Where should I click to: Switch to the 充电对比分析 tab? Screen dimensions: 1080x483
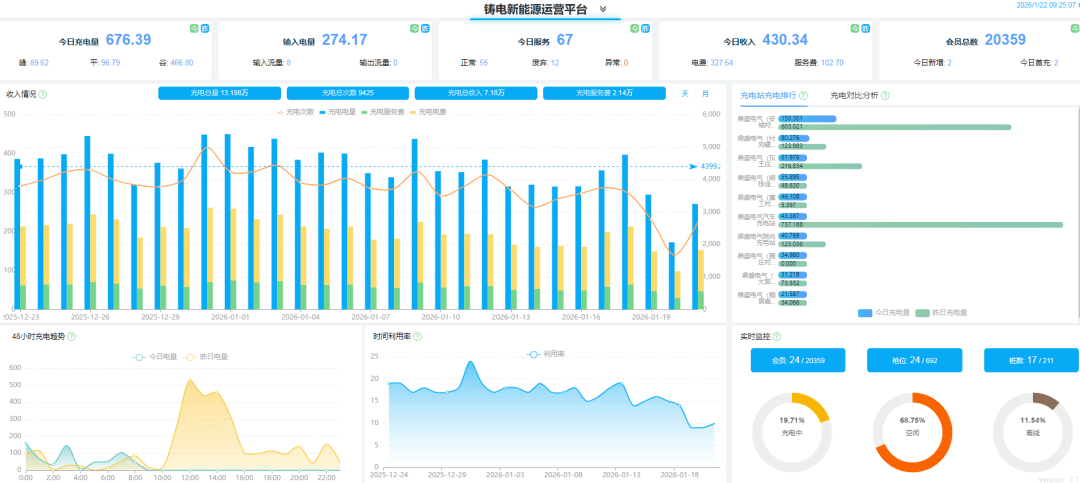click(855, 96)
